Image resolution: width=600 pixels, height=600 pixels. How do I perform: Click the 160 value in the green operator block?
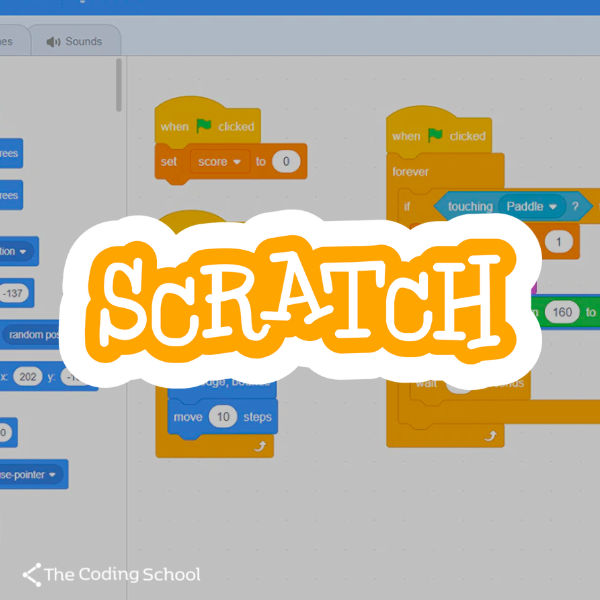[562, 312]
